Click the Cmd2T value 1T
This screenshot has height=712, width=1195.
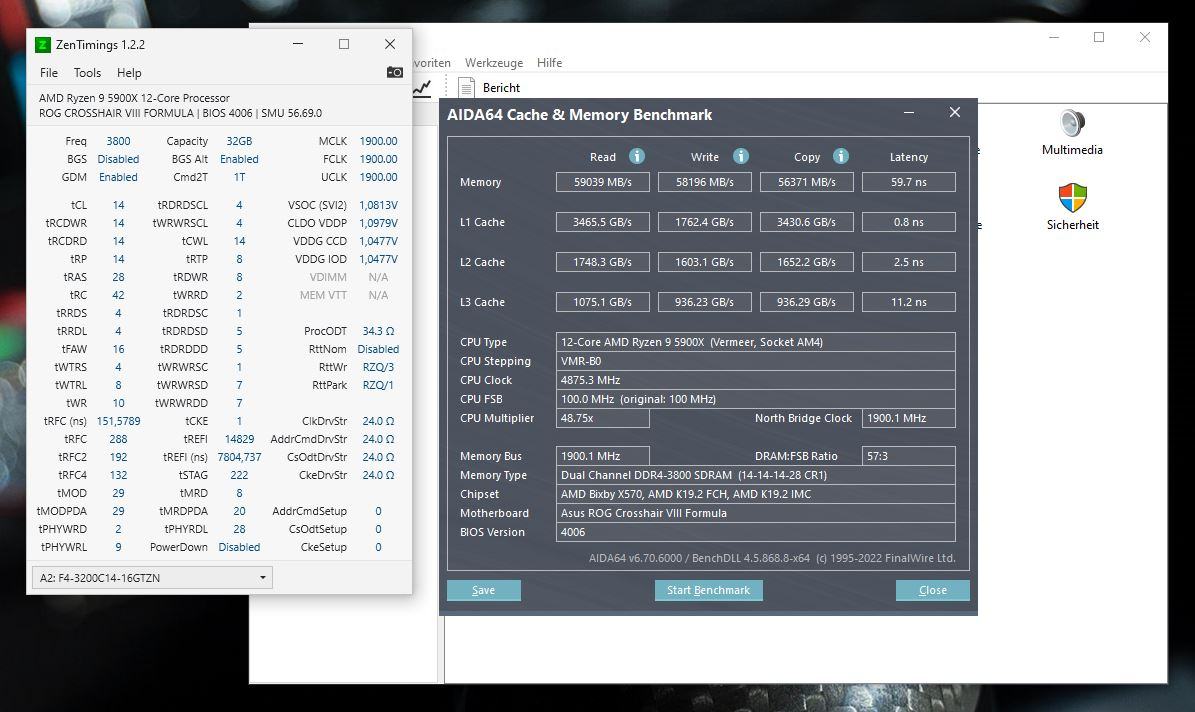pos(239,177)
